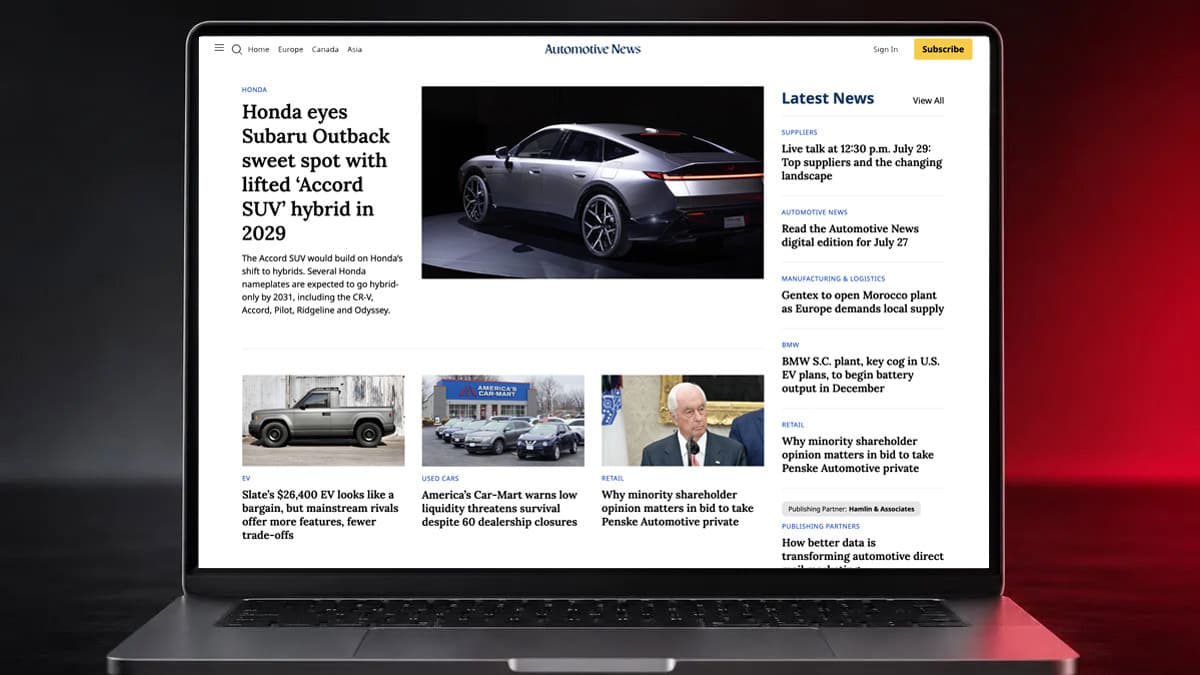Open Retail tag in Latest News sidebar
Viewport: 1200px width, 675px height.
click(792, 425)
